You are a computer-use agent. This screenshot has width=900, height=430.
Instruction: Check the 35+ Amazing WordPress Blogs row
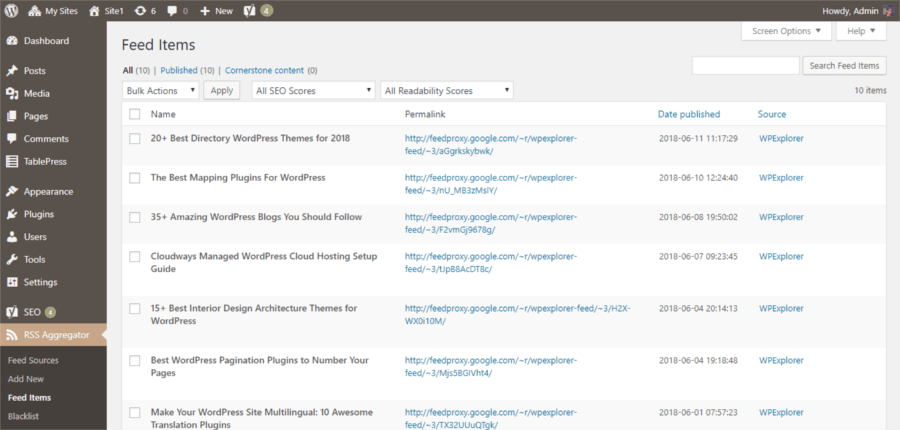point(135,217)
